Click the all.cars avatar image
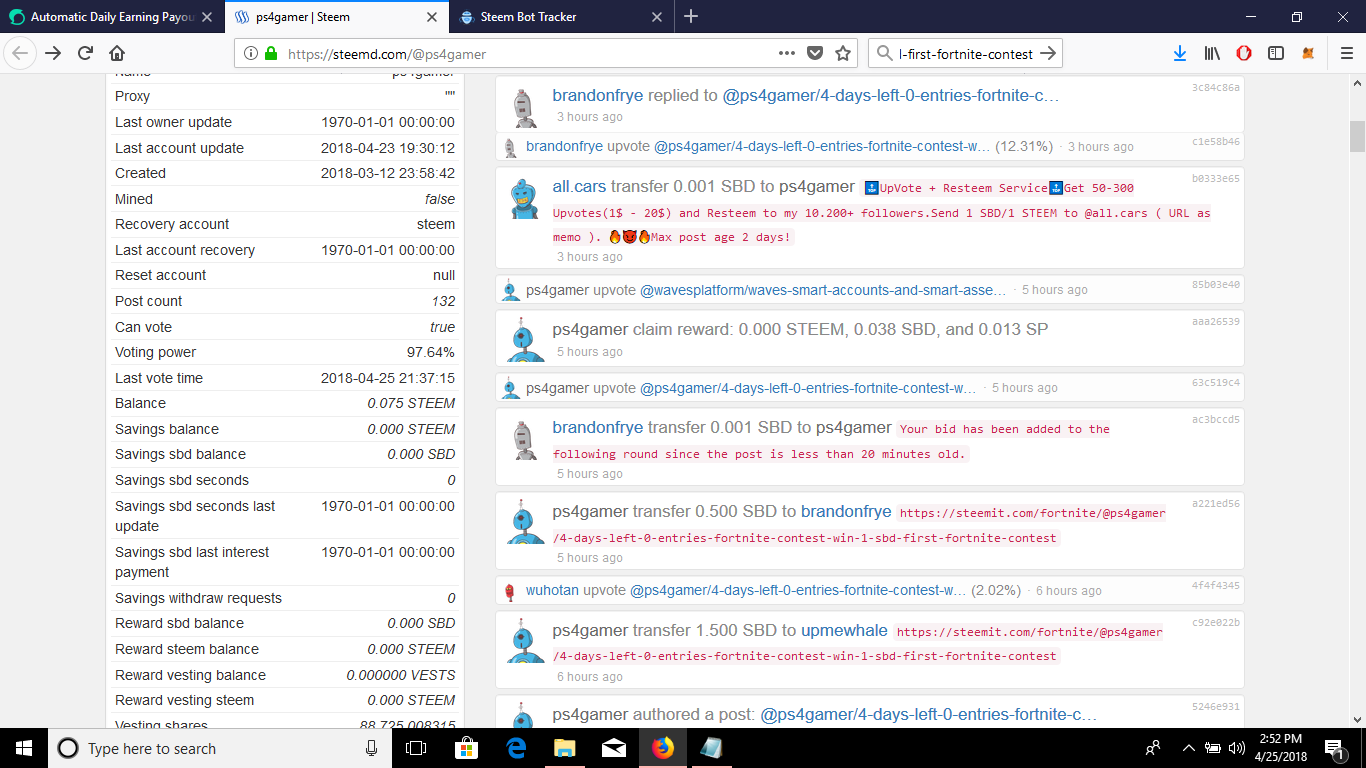The width and height of the screenshot is (1366, 768). coord(524,200)
